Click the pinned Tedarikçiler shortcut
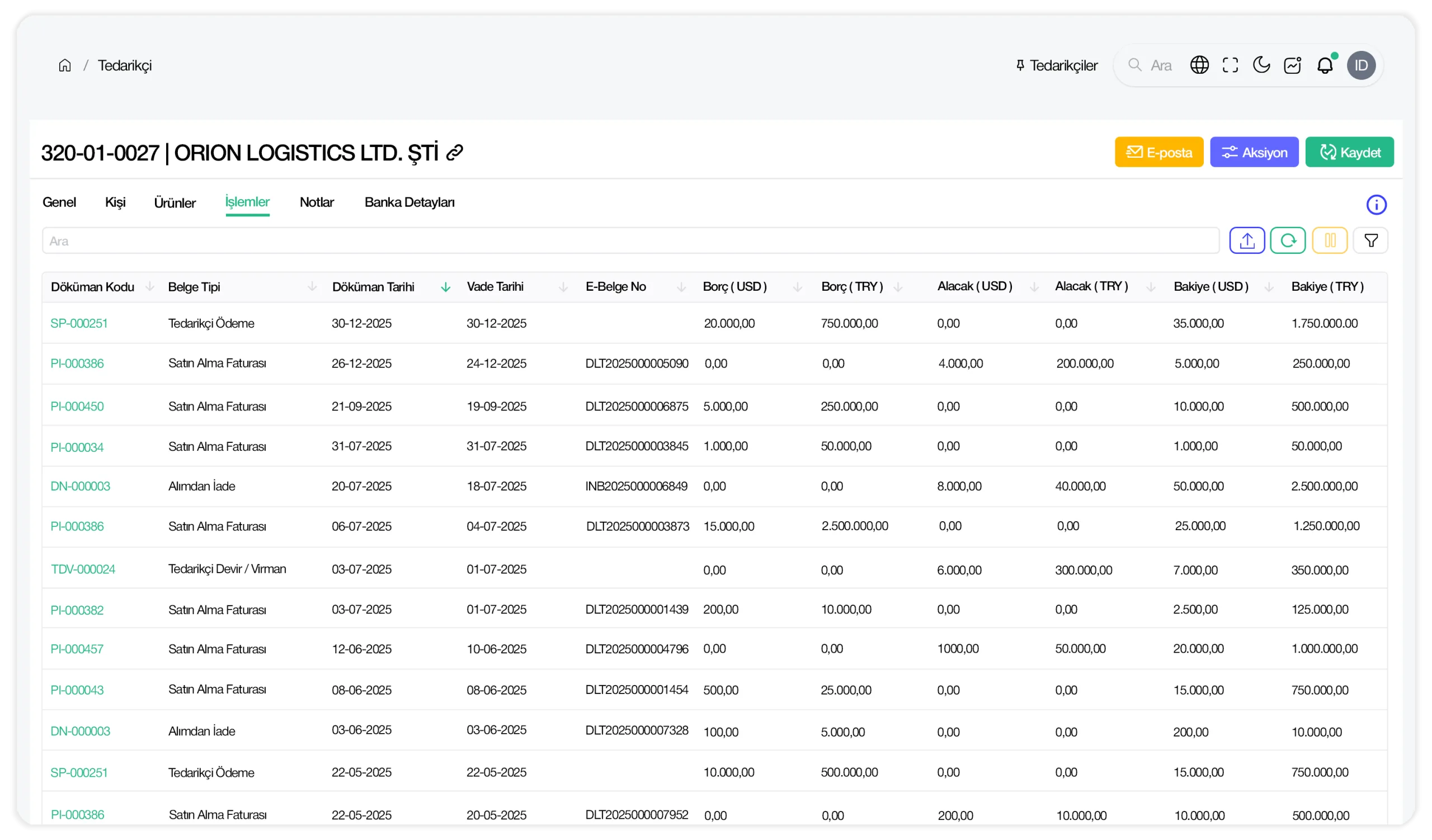1432x840 pixels. coord(1057,65)
